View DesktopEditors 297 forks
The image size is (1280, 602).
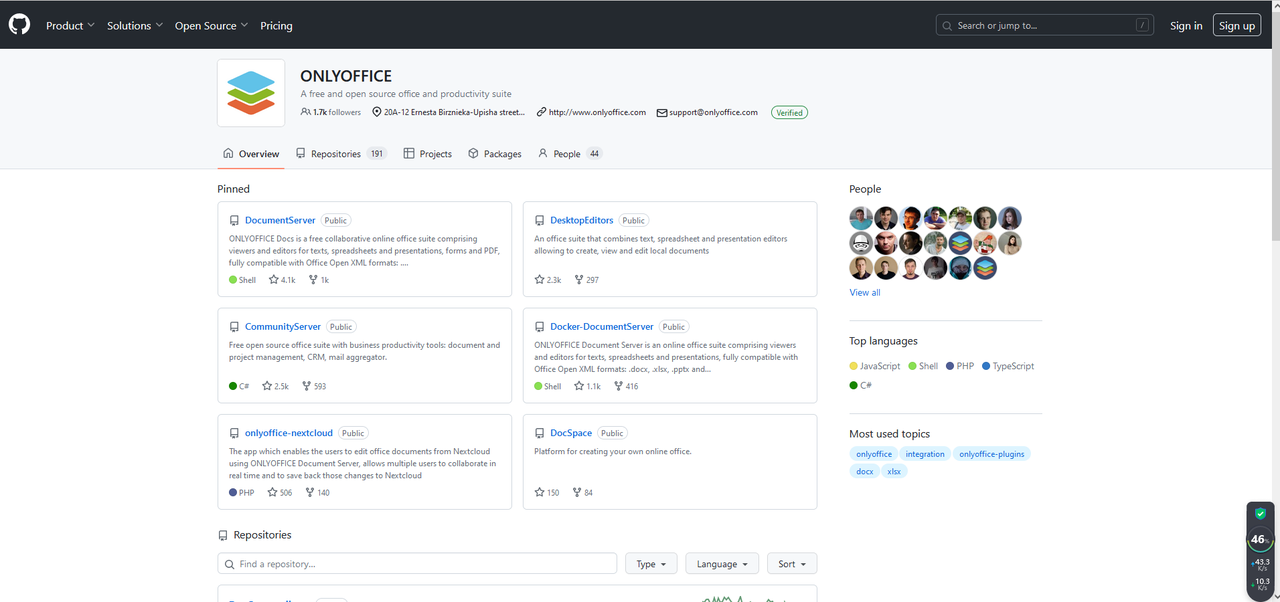click(x=586, y=280)
